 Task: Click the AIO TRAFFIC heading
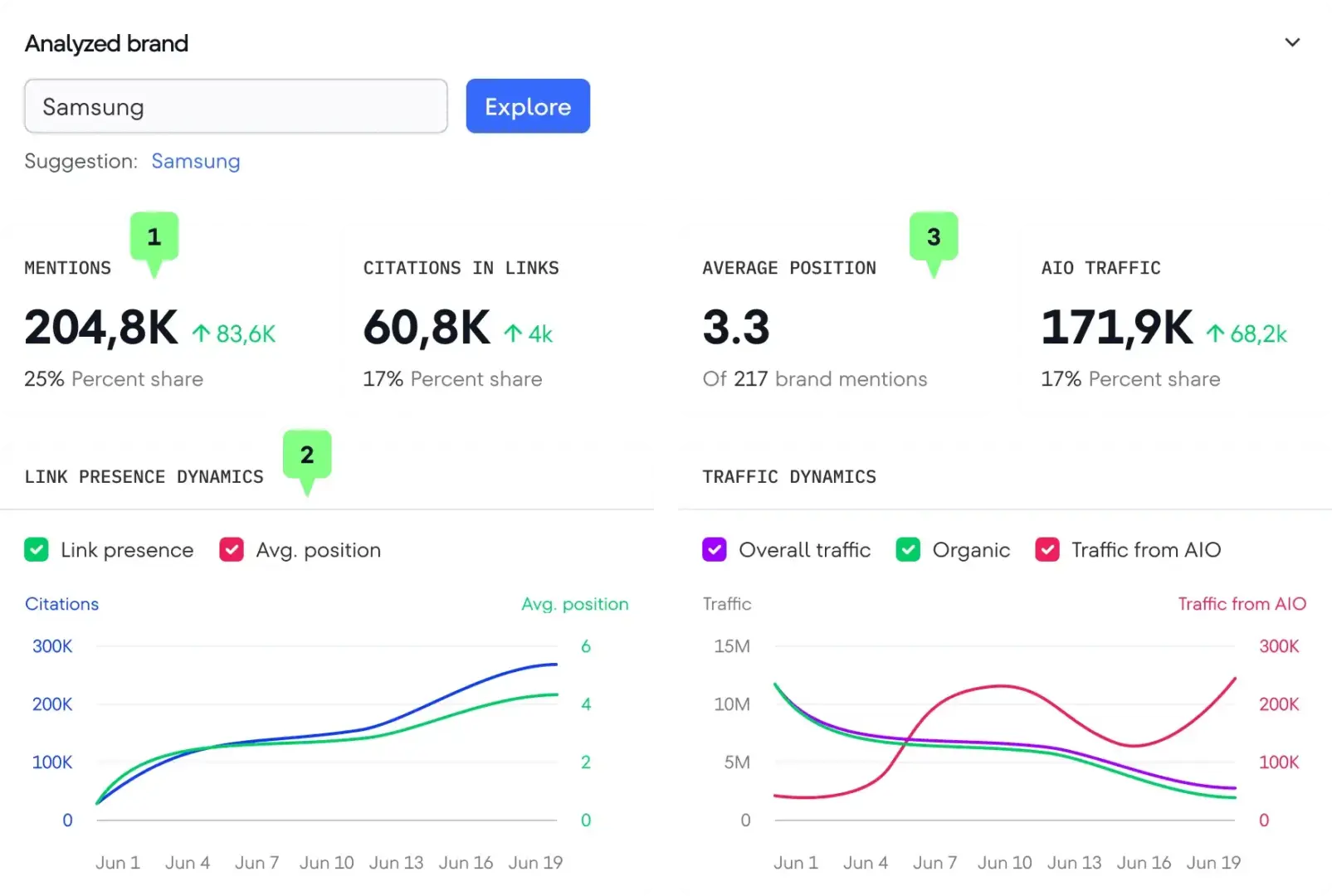[1101, 268]
